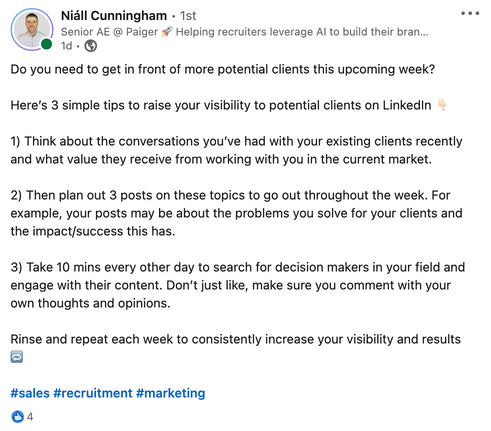
Task: Click Niáll Cunningham's profile photo
Action: tap(32, 30)
